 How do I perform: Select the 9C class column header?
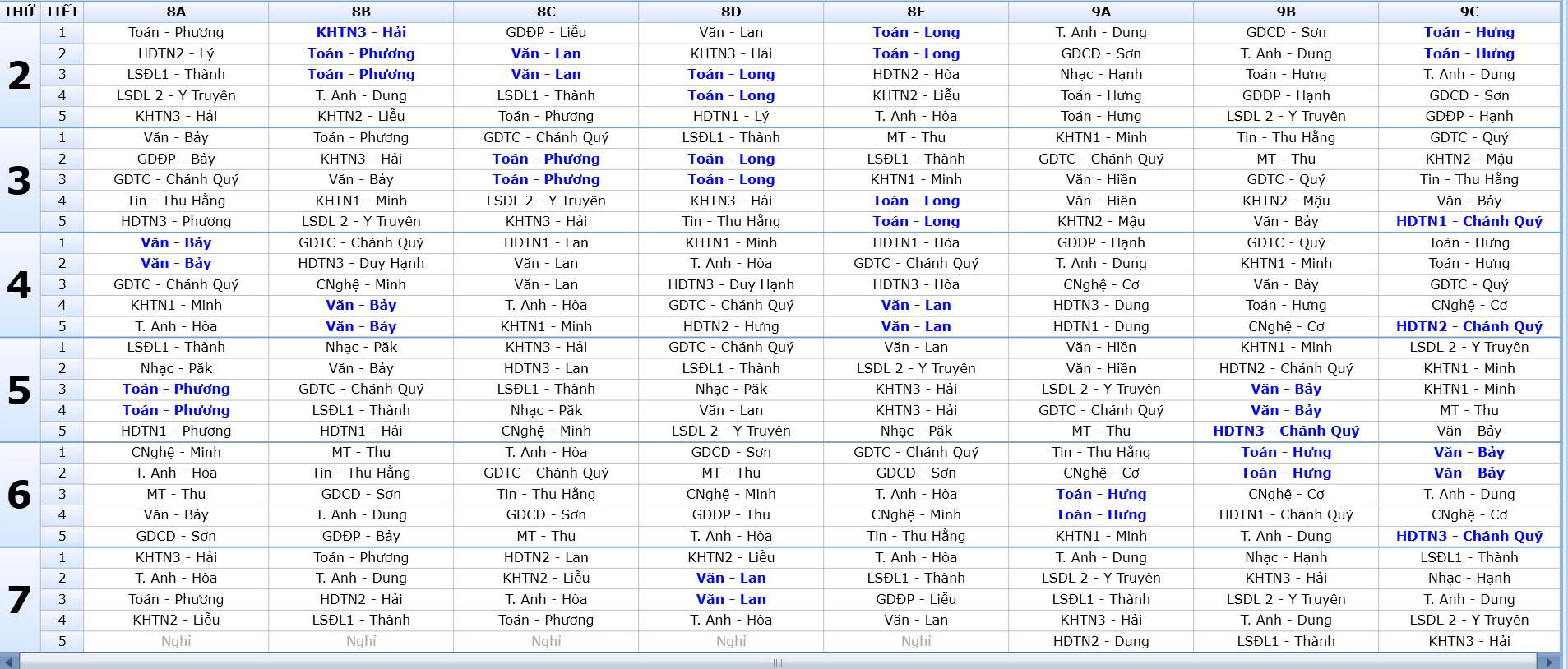[x=1469, y=12]
